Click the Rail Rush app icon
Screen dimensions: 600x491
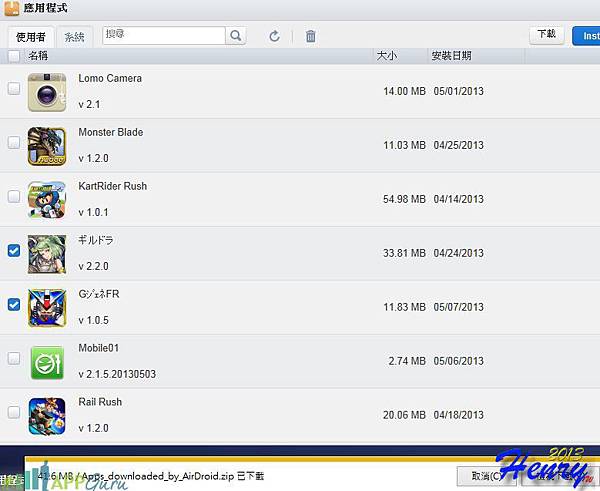(x=47, y=416)
